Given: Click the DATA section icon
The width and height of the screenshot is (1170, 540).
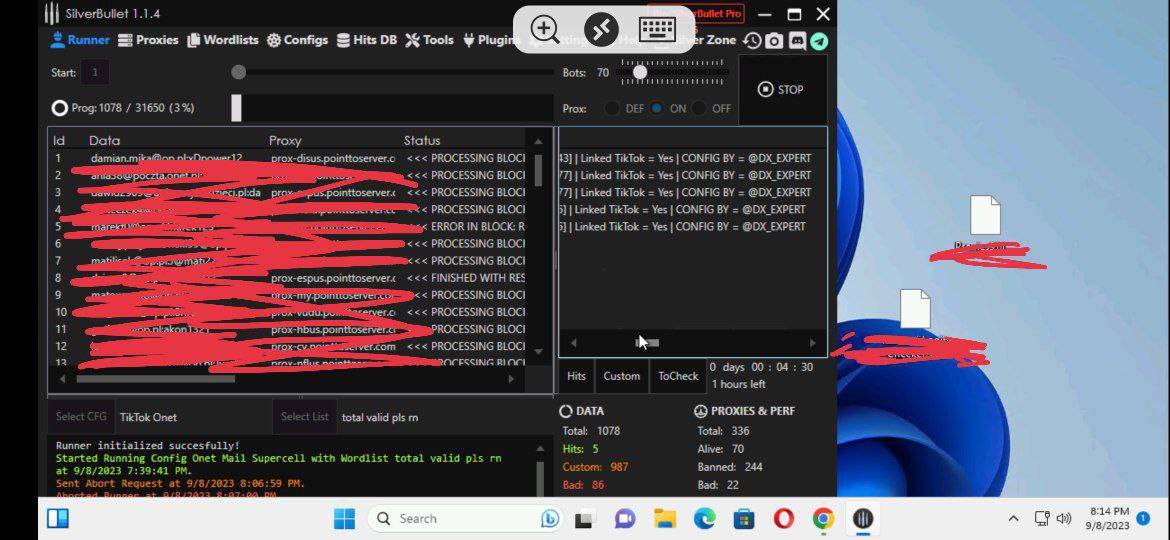Looking at the screenshot, I should point(566,411).
